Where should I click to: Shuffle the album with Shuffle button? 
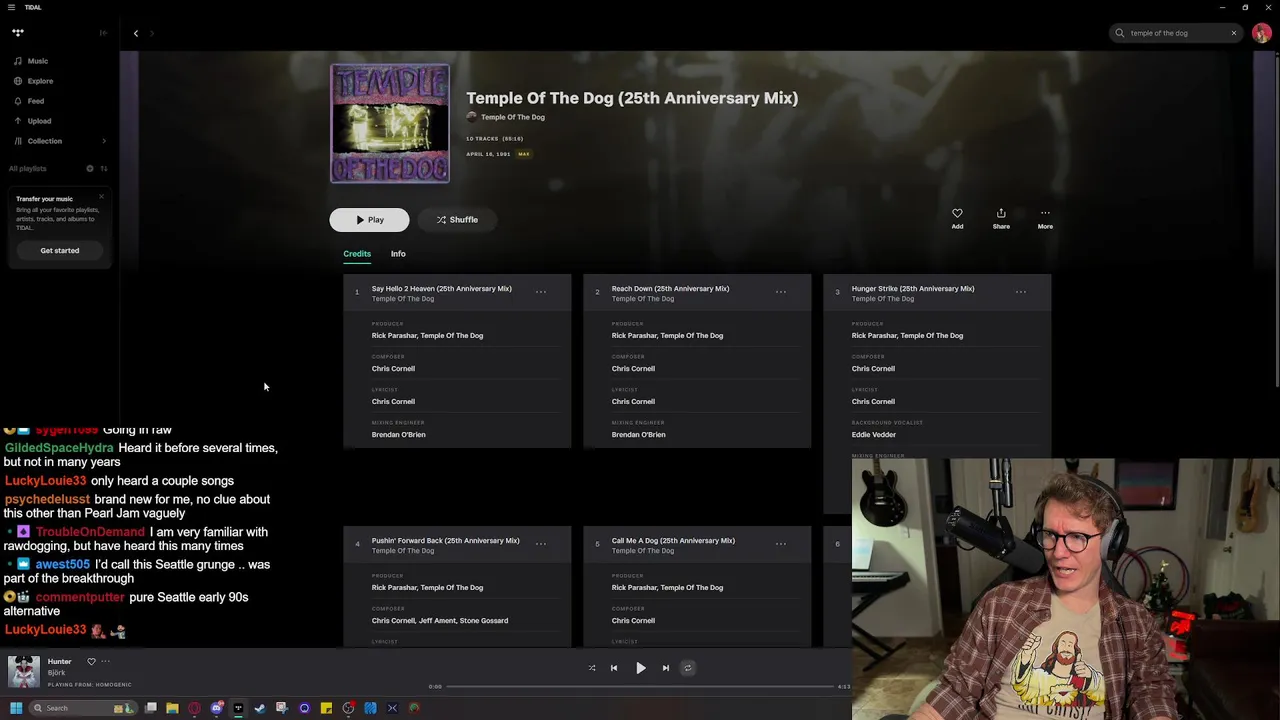tap(457, 220)
